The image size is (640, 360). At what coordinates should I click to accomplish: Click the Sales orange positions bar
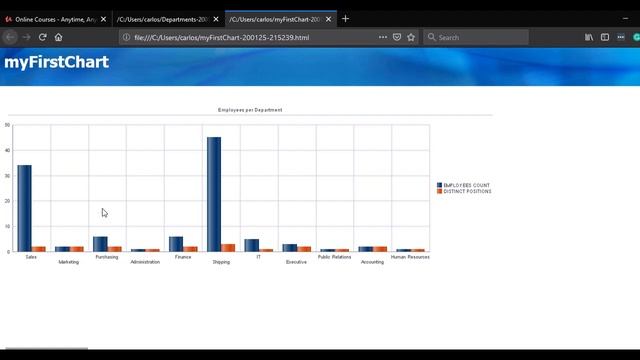point(38,249)
